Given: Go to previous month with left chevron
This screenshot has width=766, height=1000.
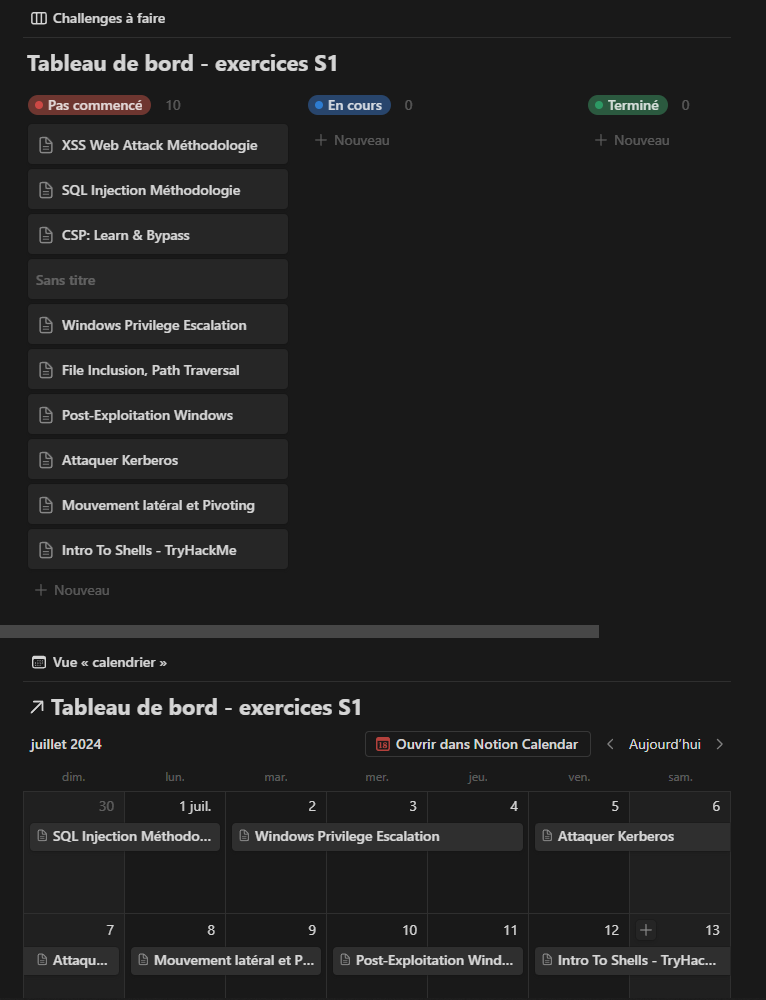Looking at the screenshot, I should click(610, 744).
